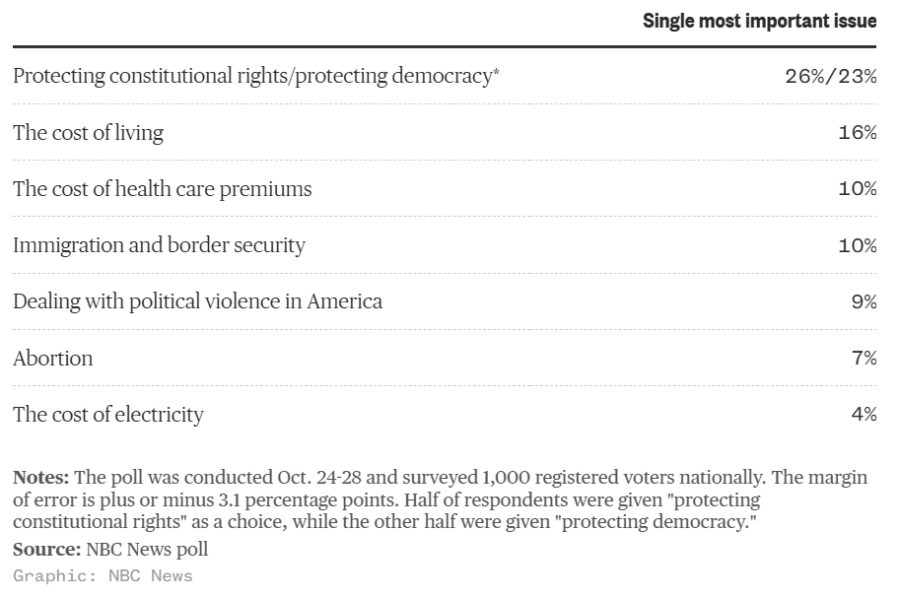Click the 7% value
This screenshot has height=597, width=900.
pyautogui.click(x=864, y=358)
